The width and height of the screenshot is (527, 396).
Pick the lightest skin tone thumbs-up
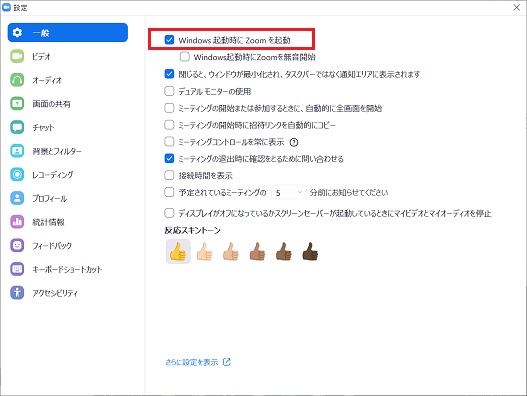pyautogui.click(x=204, y=251)
